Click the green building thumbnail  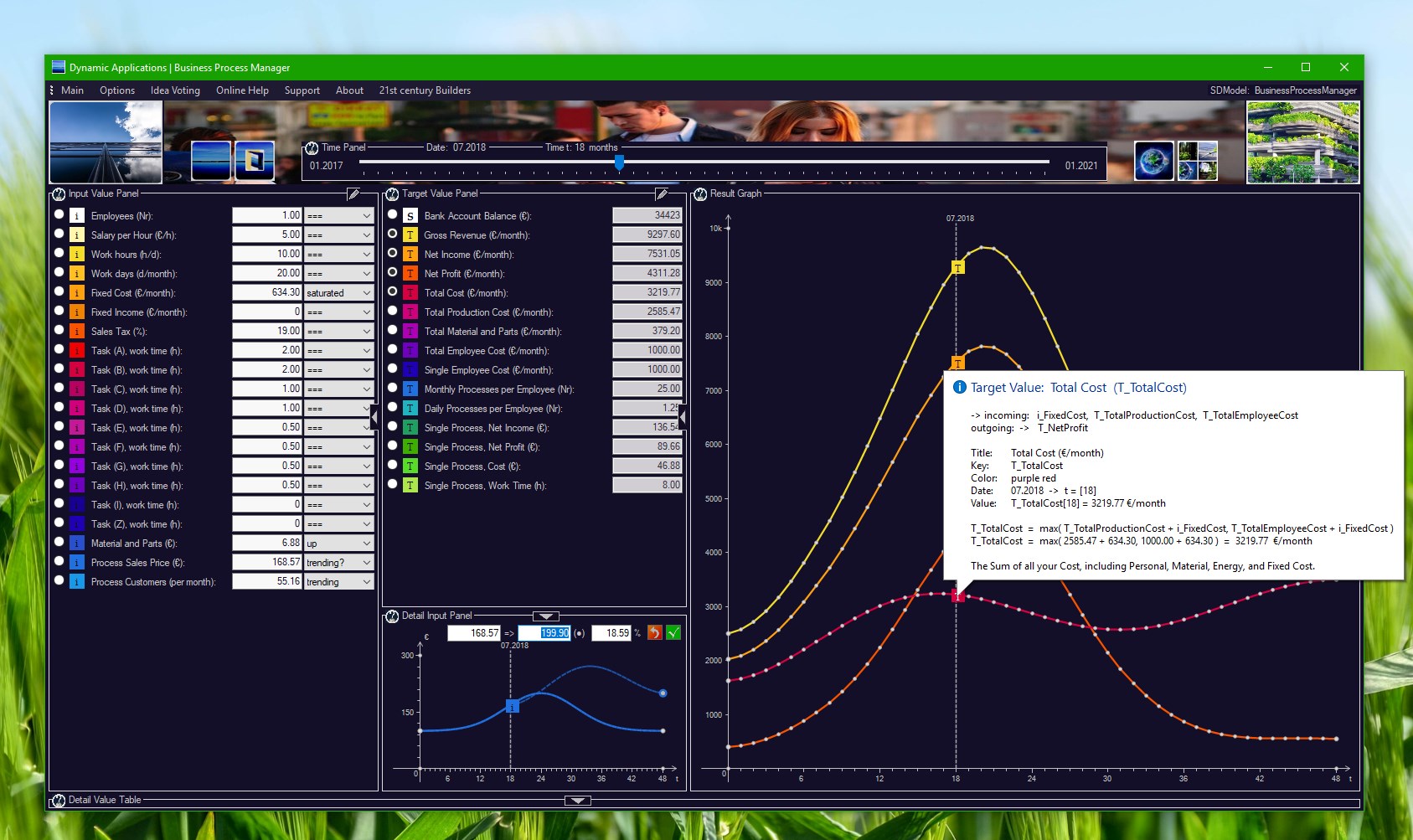tap(1302, 142)
